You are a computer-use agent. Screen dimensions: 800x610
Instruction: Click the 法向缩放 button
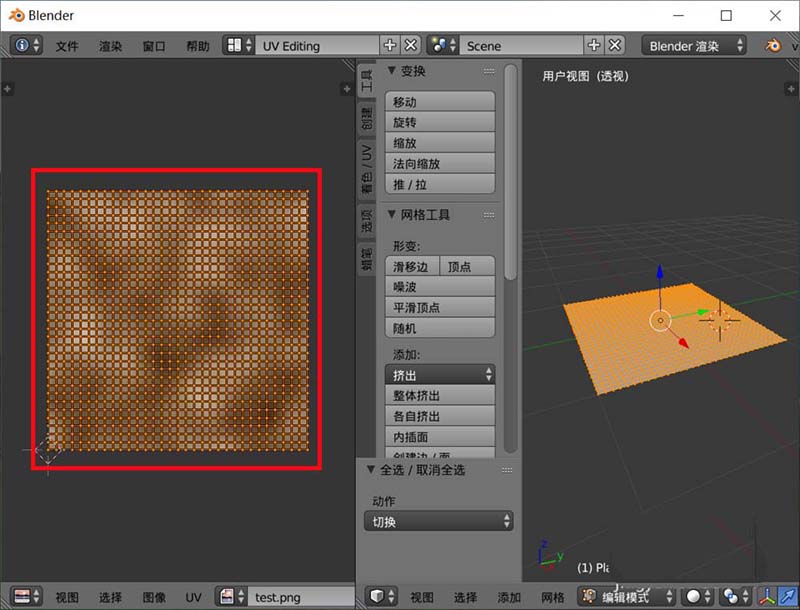point(440,163)
